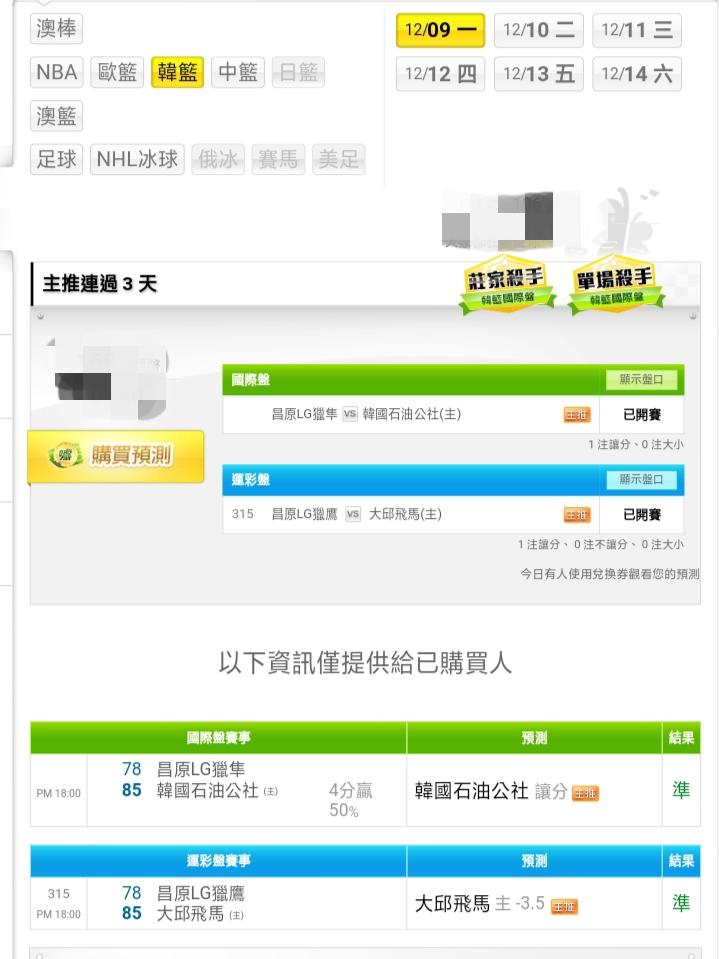This screenshot has width=719, height=959.
Task: Show the odds for 運彩盤 via 顯示盤口
Action: (641, 479)
